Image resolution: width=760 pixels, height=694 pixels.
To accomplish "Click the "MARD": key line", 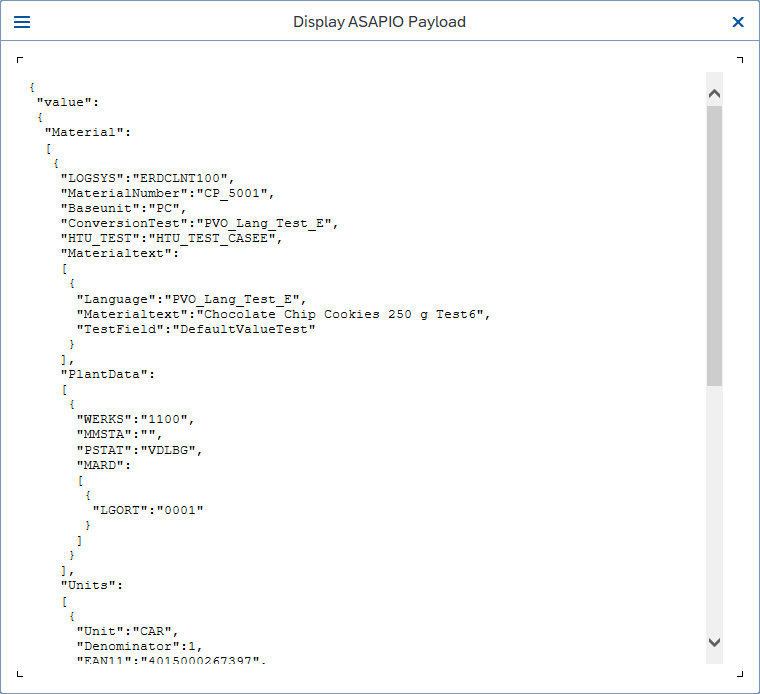I will (104, 465).
